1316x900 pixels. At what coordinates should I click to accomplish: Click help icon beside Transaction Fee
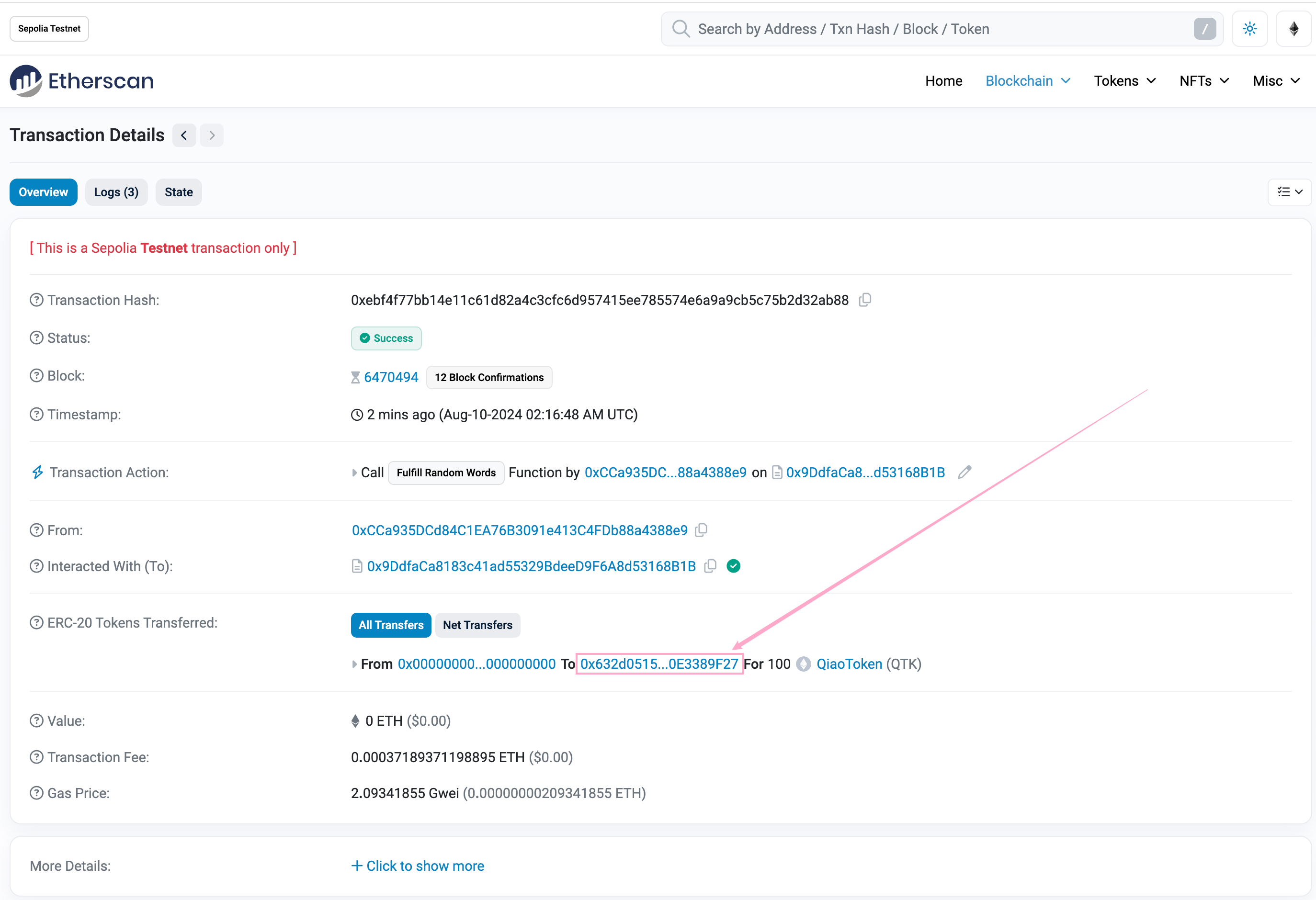point(36,757)
